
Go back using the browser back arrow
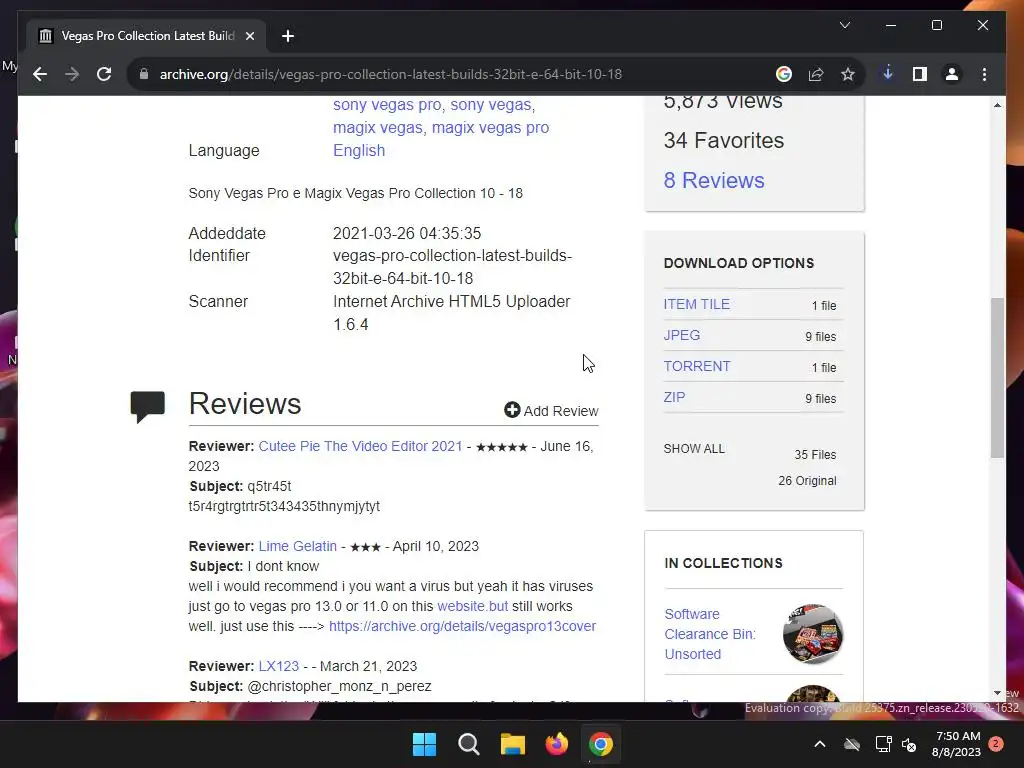click(x=40, y=74)
